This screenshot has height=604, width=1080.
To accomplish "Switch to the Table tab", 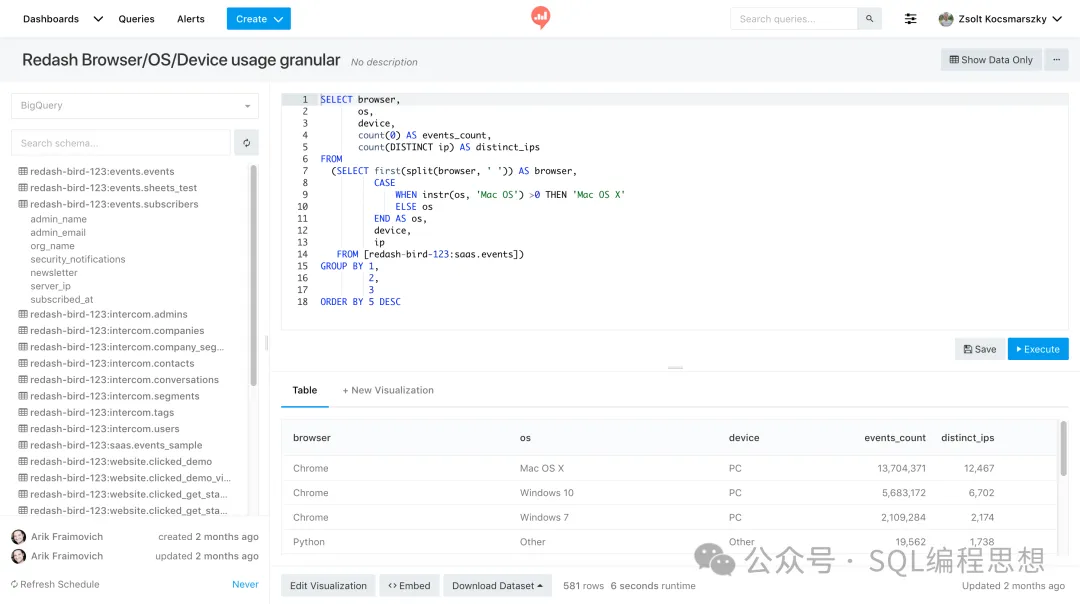I will (304, 390).
